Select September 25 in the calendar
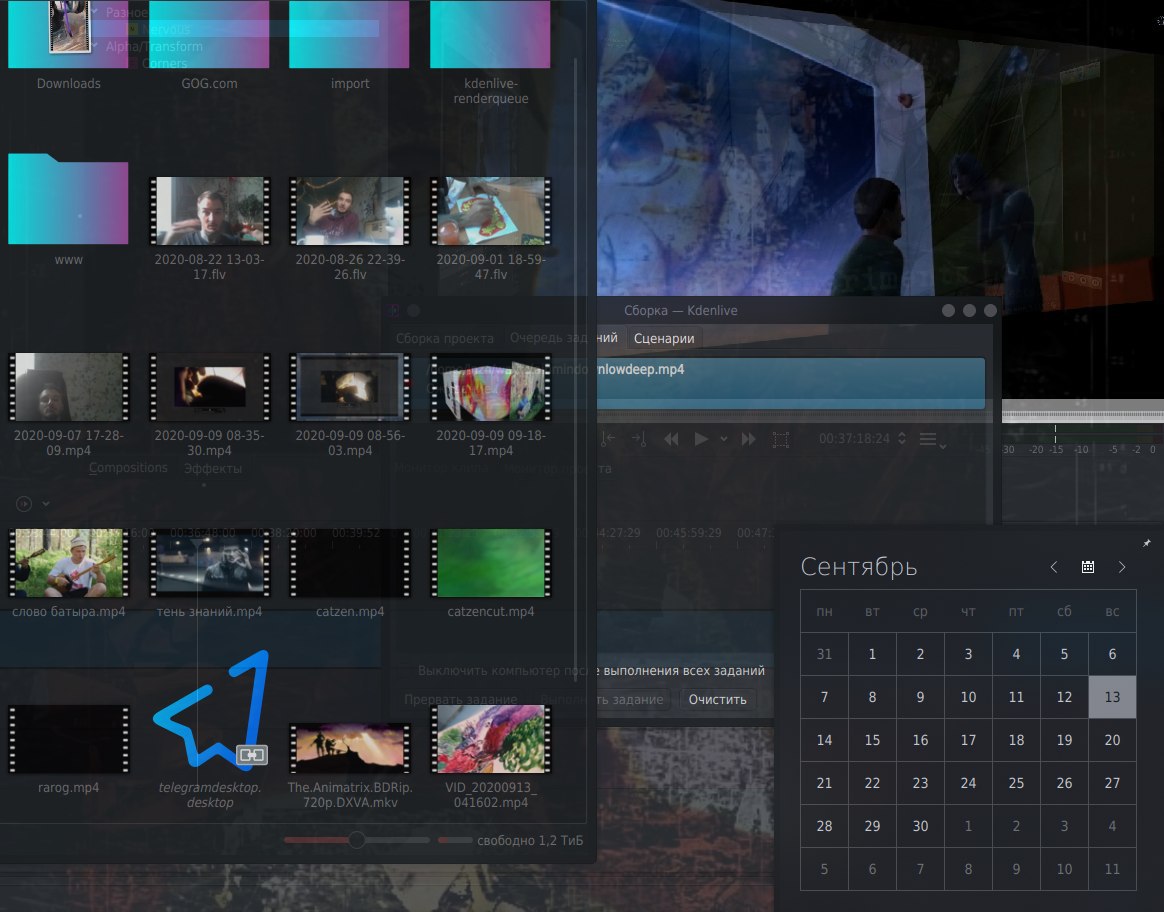Viewport: 1164px width, 912px height. pyautogui.click(x=1016, y=783)
